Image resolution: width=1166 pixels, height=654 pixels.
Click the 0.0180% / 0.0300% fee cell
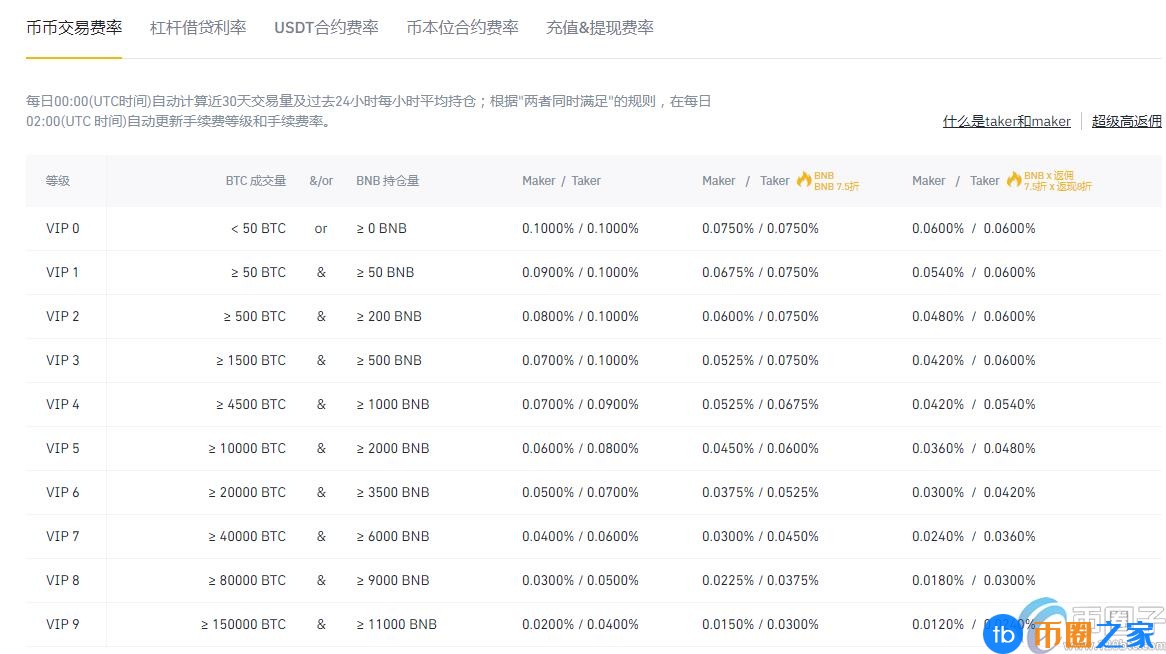pyautogui.click(x=973, y=580)
